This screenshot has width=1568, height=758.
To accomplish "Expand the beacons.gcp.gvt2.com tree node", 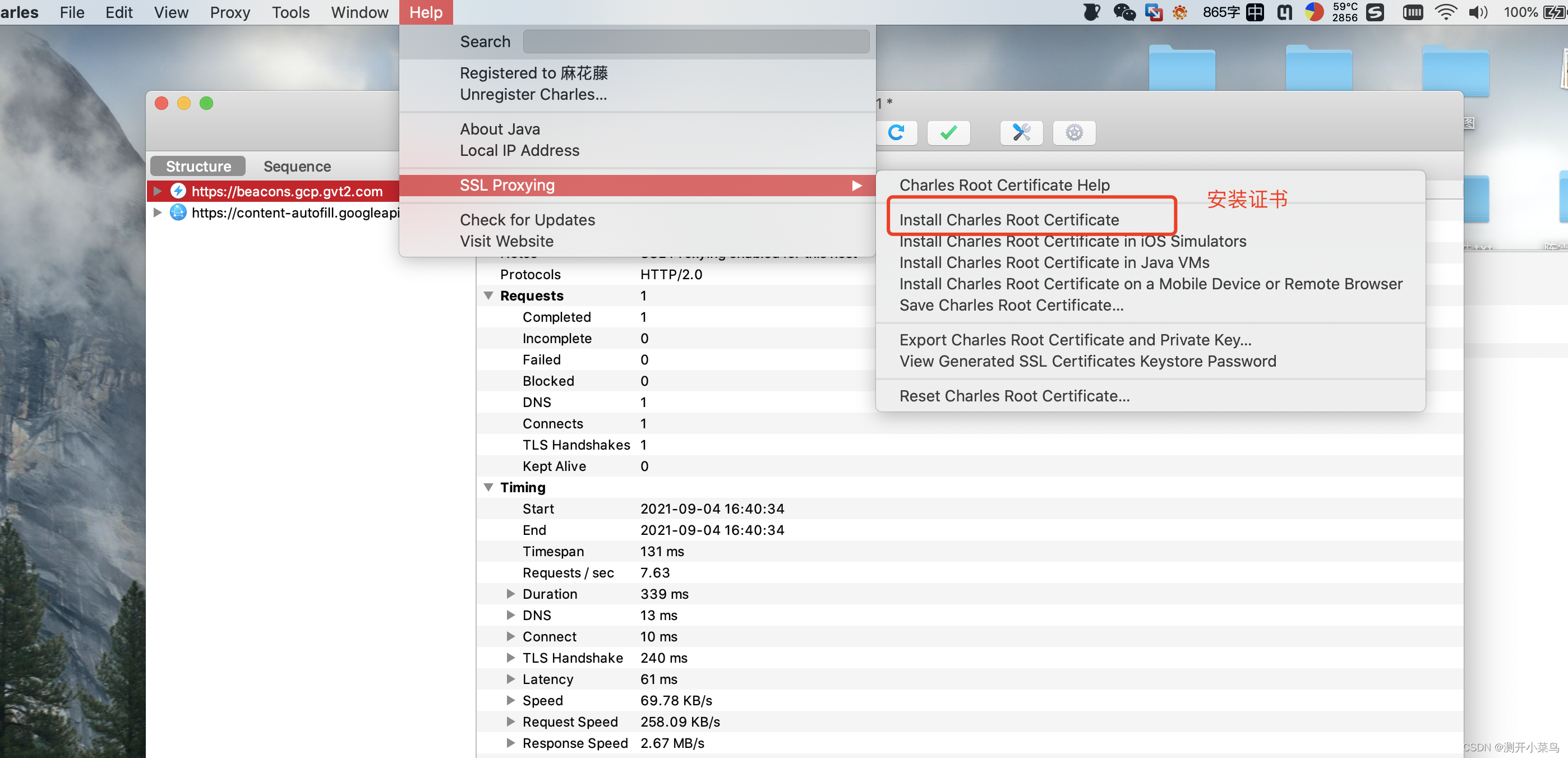I will pos(158,191).
